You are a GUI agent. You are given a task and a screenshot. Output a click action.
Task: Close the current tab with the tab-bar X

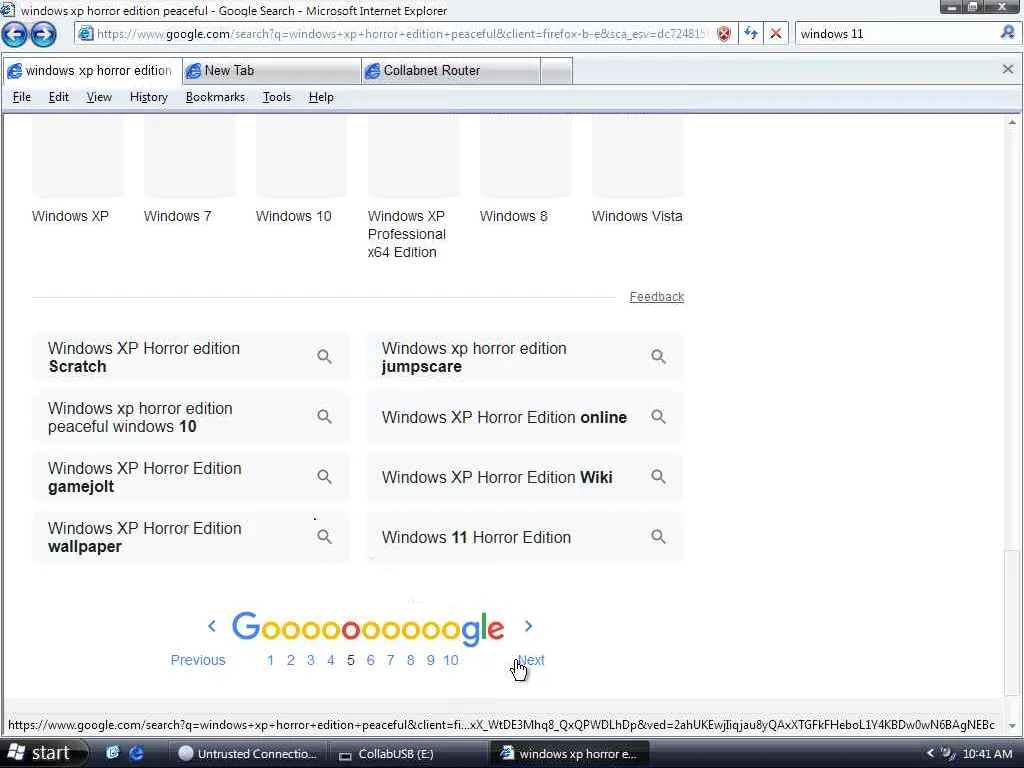pos(1008,69)
